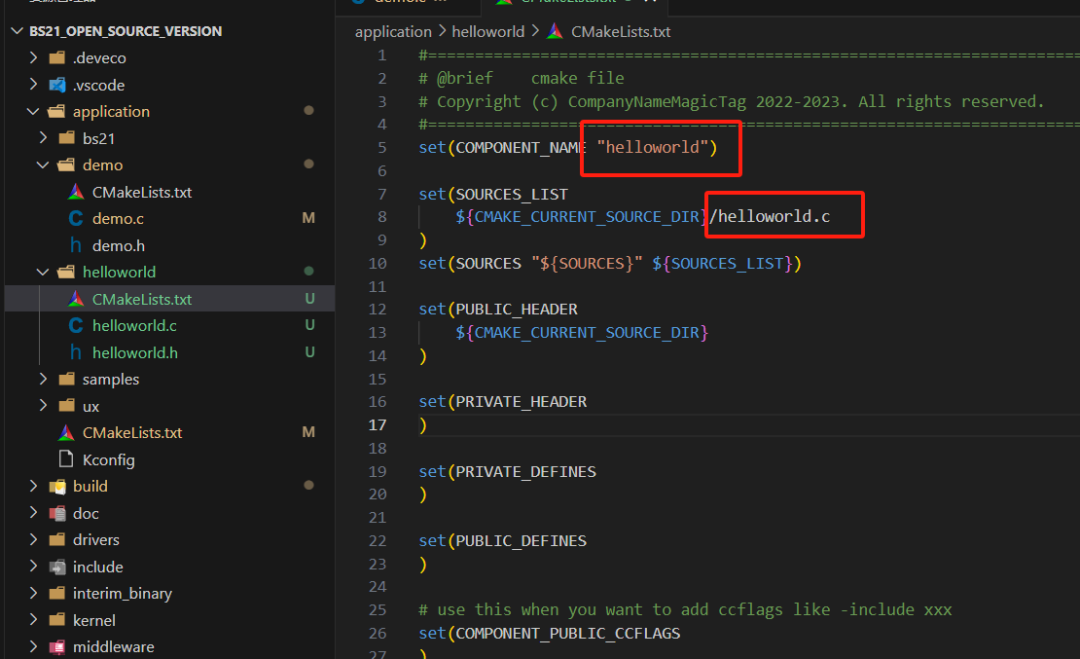Open demo.c in the explorer
The height and width of the screenshot is (659, 1080).
point(118,219)
